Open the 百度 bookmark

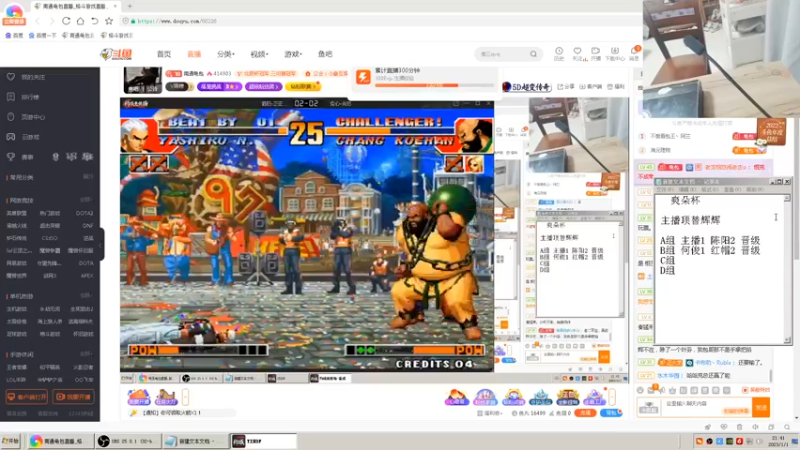pyautogui.click(x=14, y=35)
